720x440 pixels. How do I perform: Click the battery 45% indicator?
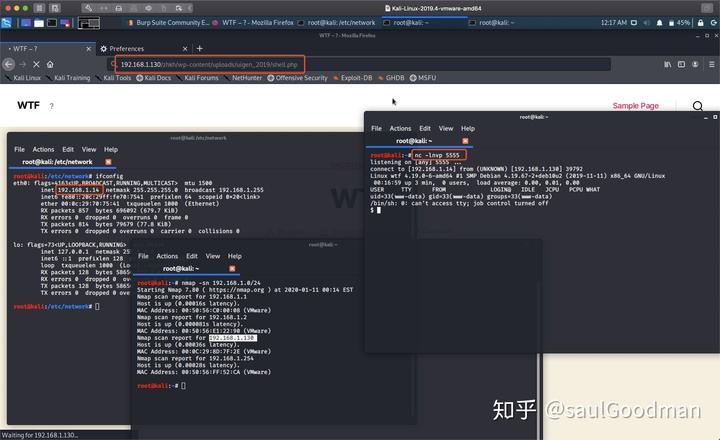[x=679, y=23]
